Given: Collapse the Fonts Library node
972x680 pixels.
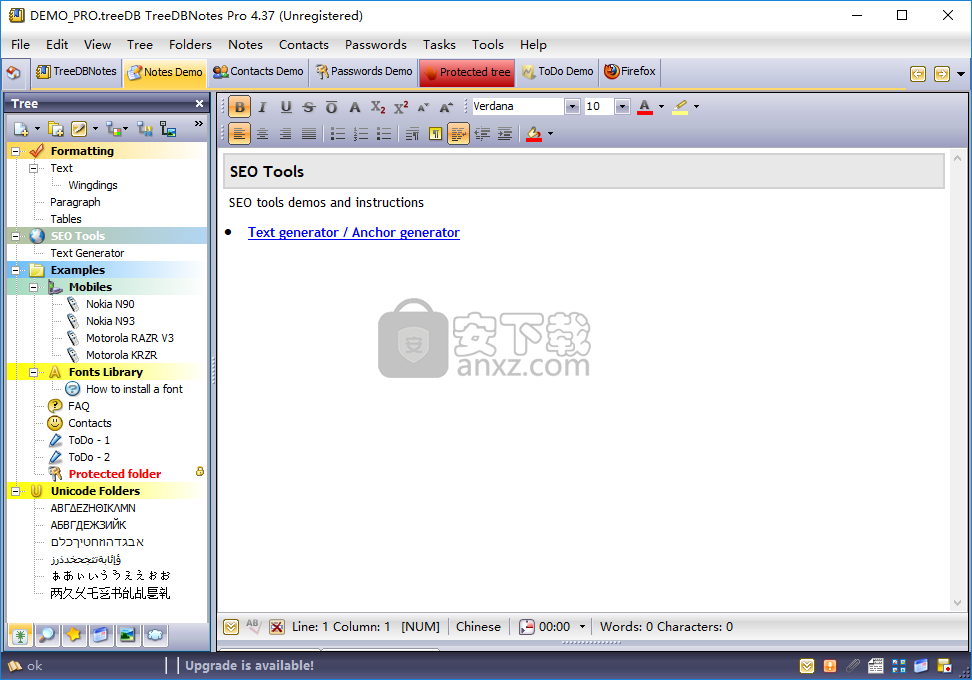Looking at the screenshot, I should [33, 372].
